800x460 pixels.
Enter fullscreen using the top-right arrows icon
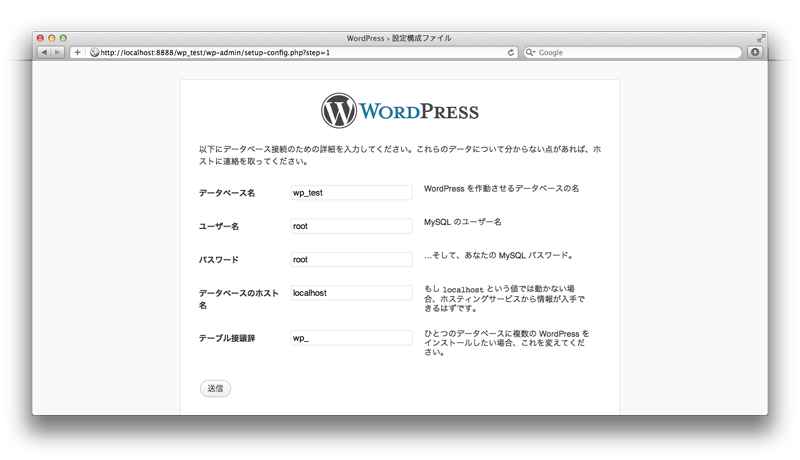761,38
